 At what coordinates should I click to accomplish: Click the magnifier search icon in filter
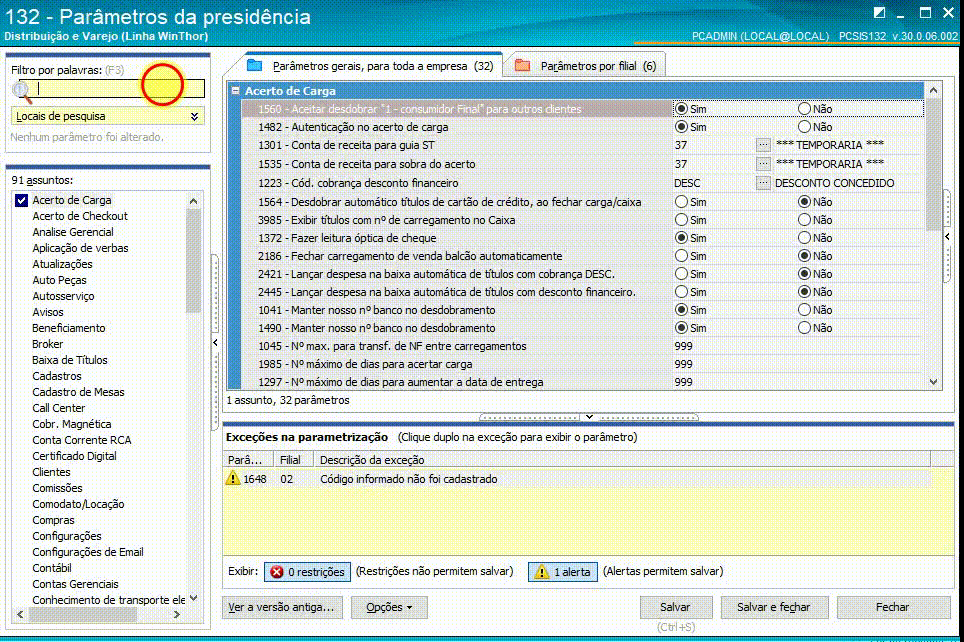tap(22, 91)
